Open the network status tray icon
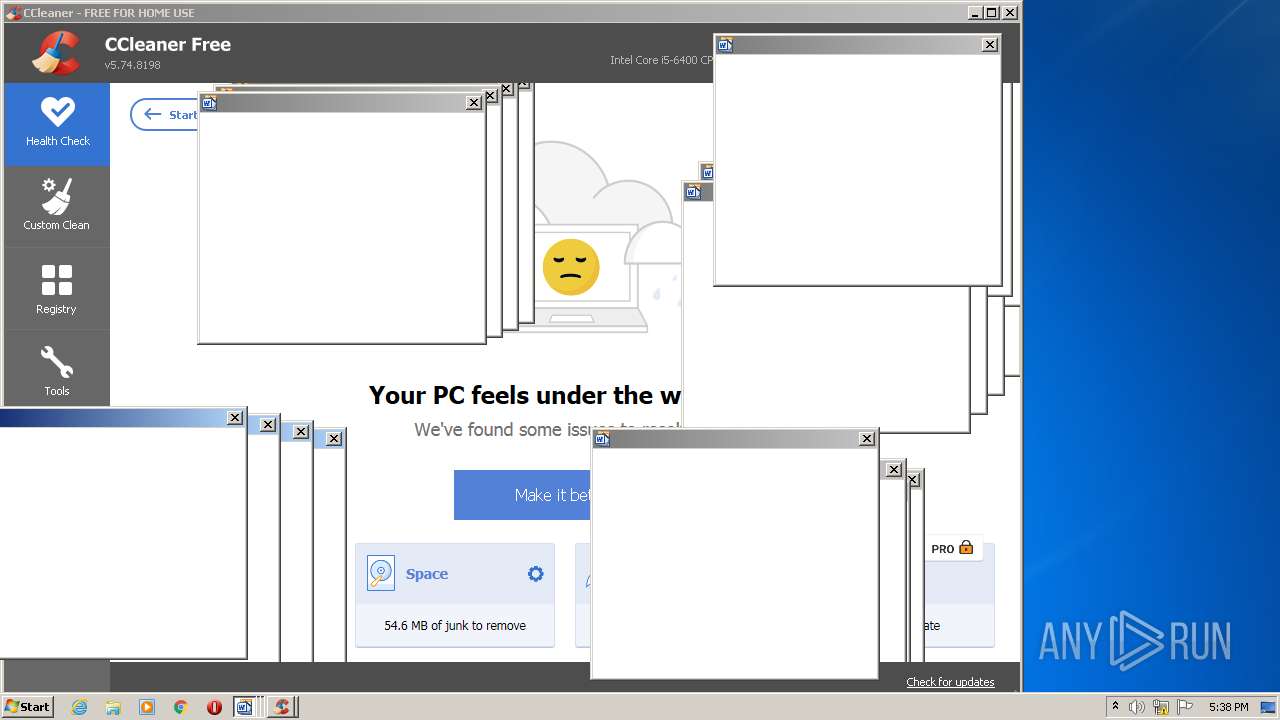This screenshot has height=720, width=1280. click(x=1161, y=707)
